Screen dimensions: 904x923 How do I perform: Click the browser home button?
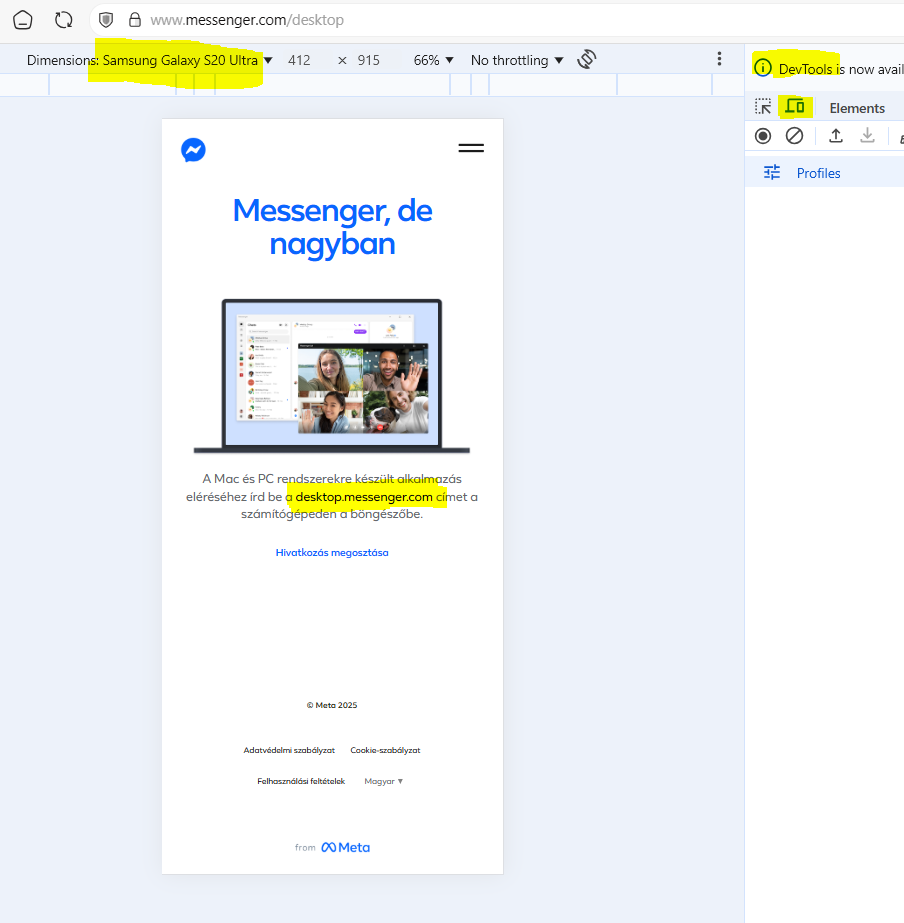[x=23, y=20]
